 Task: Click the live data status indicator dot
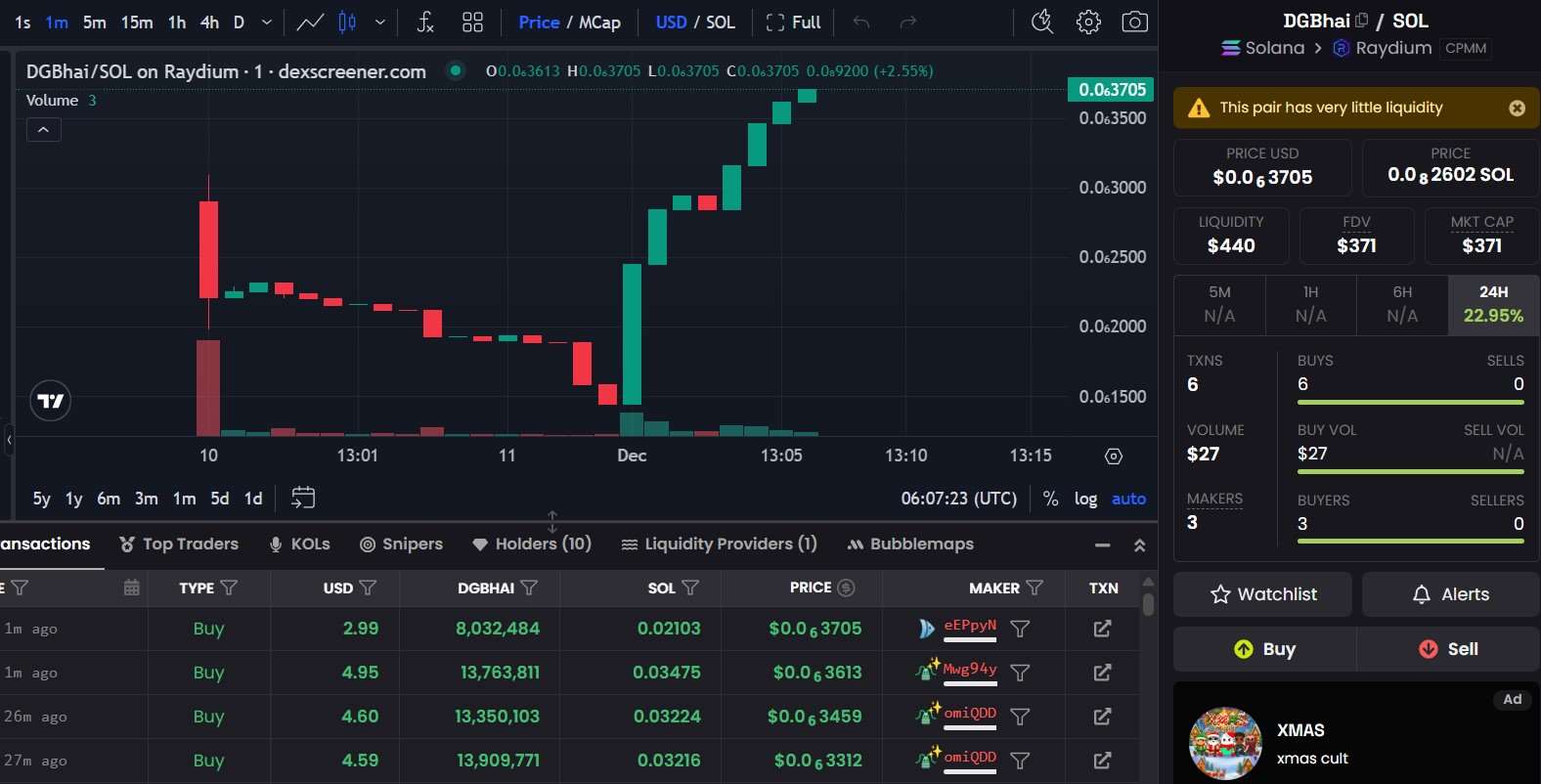455,70
